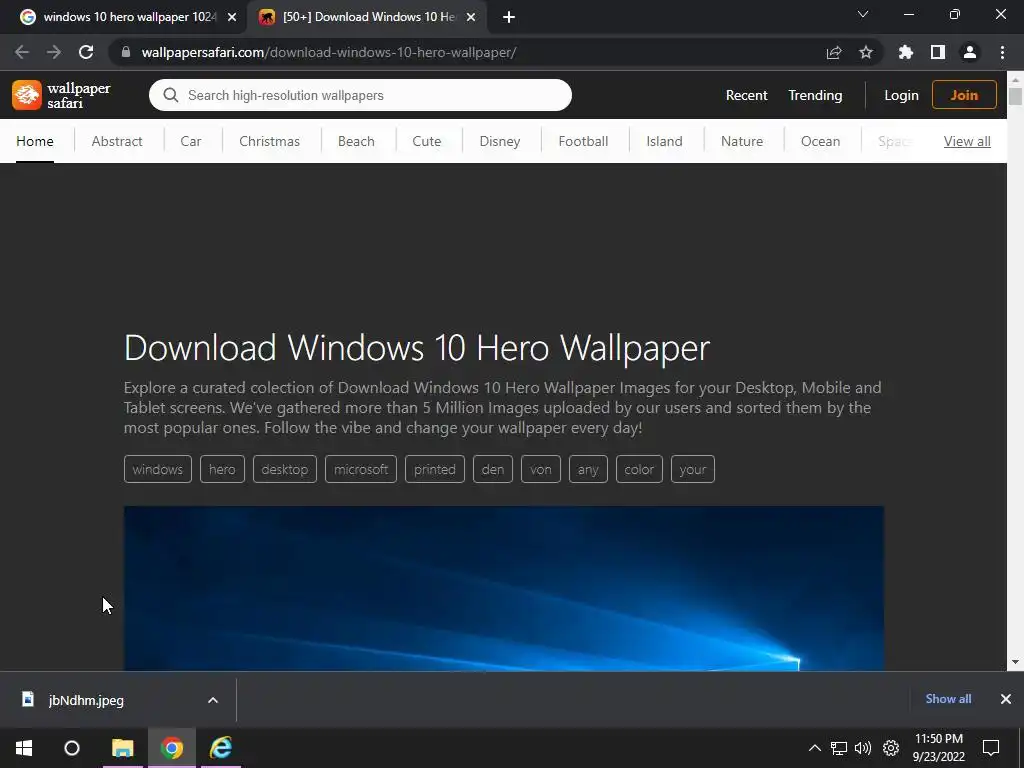This screenshot has height=768, width=1024.
Task: Select the Download Windows 10 Hero tab
Action: click(368, 17)
